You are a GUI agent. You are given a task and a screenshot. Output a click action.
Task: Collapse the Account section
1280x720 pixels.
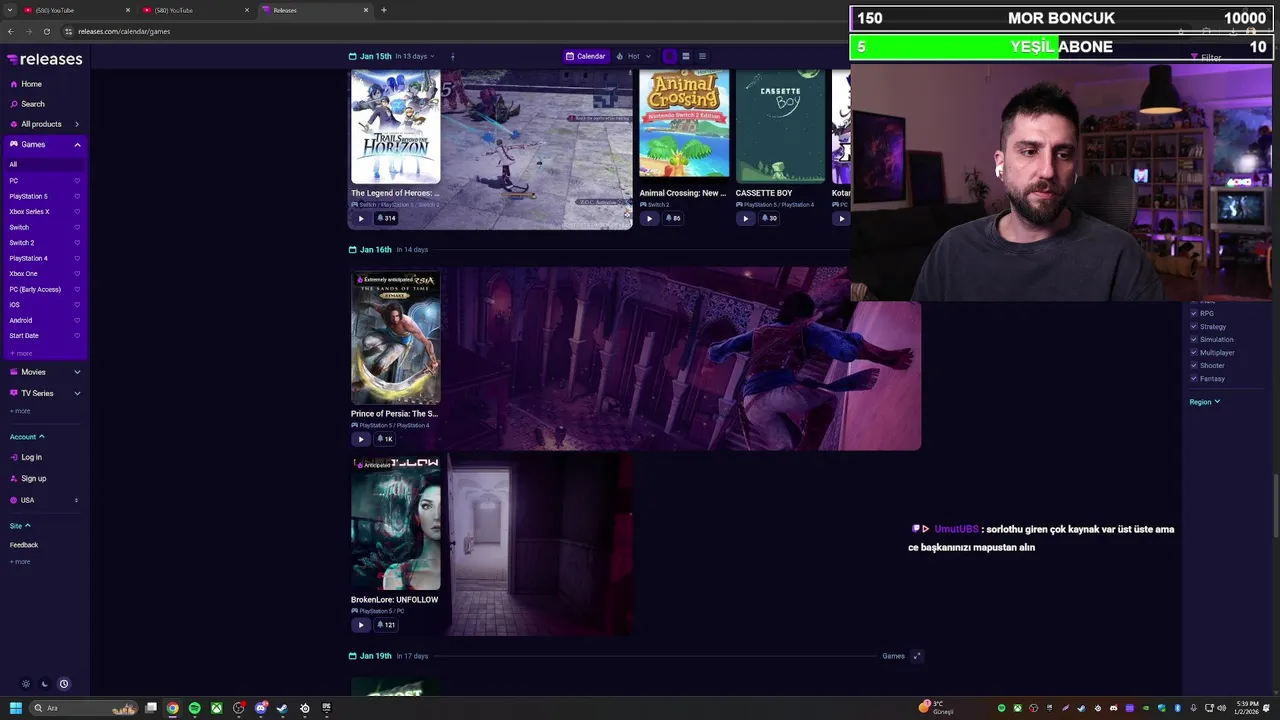coord(27,437)
